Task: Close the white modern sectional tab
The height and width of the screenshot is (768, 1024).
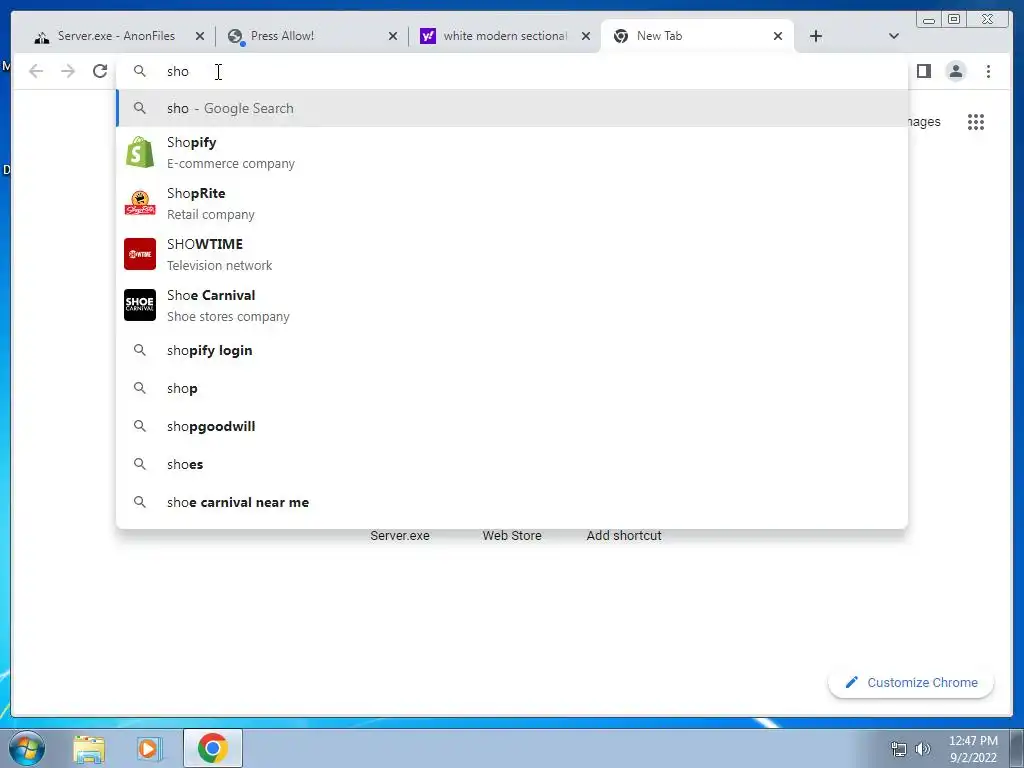Action: point(586,37)
